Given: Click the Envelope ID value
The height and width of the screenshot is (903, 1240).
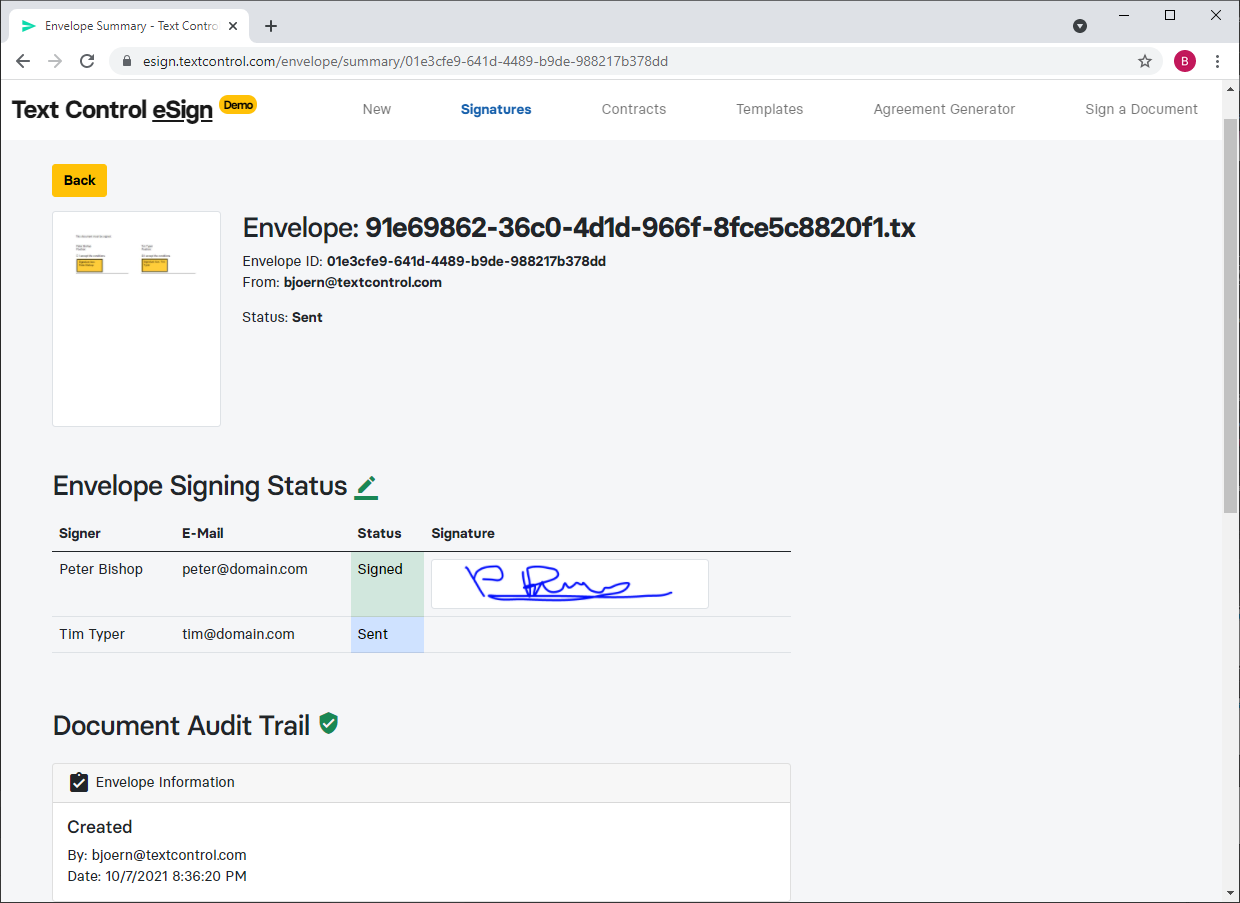Looking at the screenshot, I should coord(466,261).
